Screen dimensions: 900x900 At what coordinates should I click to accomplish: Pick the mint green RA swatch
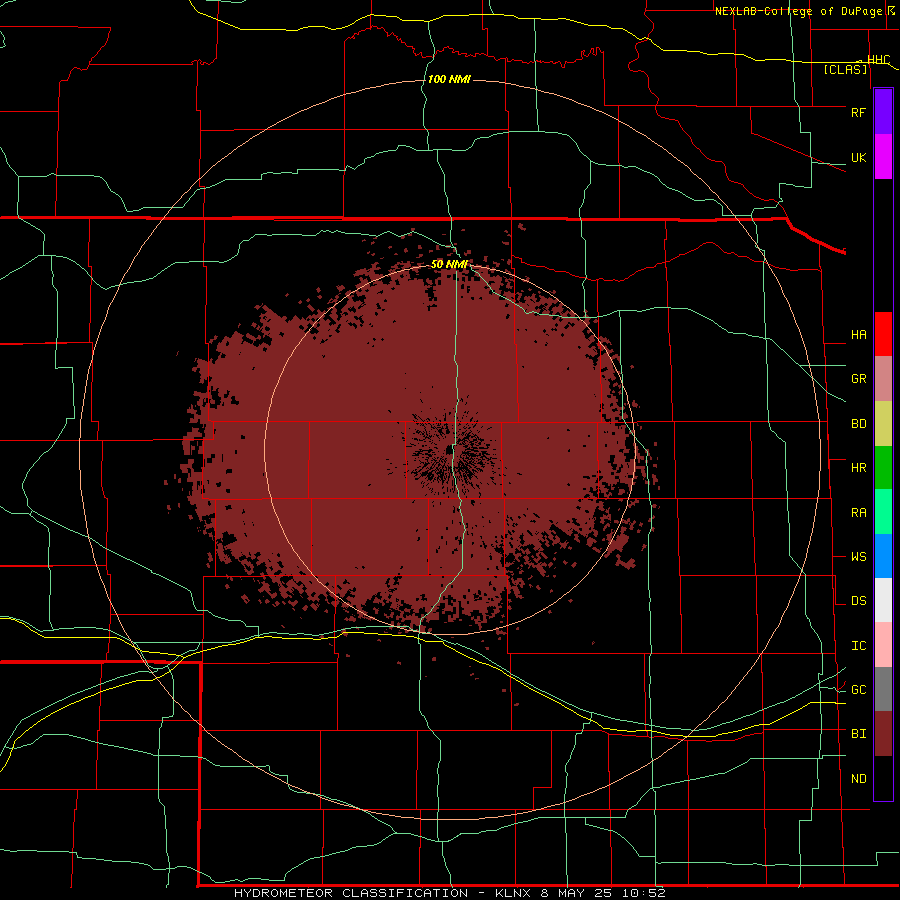[x=883, y=512]
